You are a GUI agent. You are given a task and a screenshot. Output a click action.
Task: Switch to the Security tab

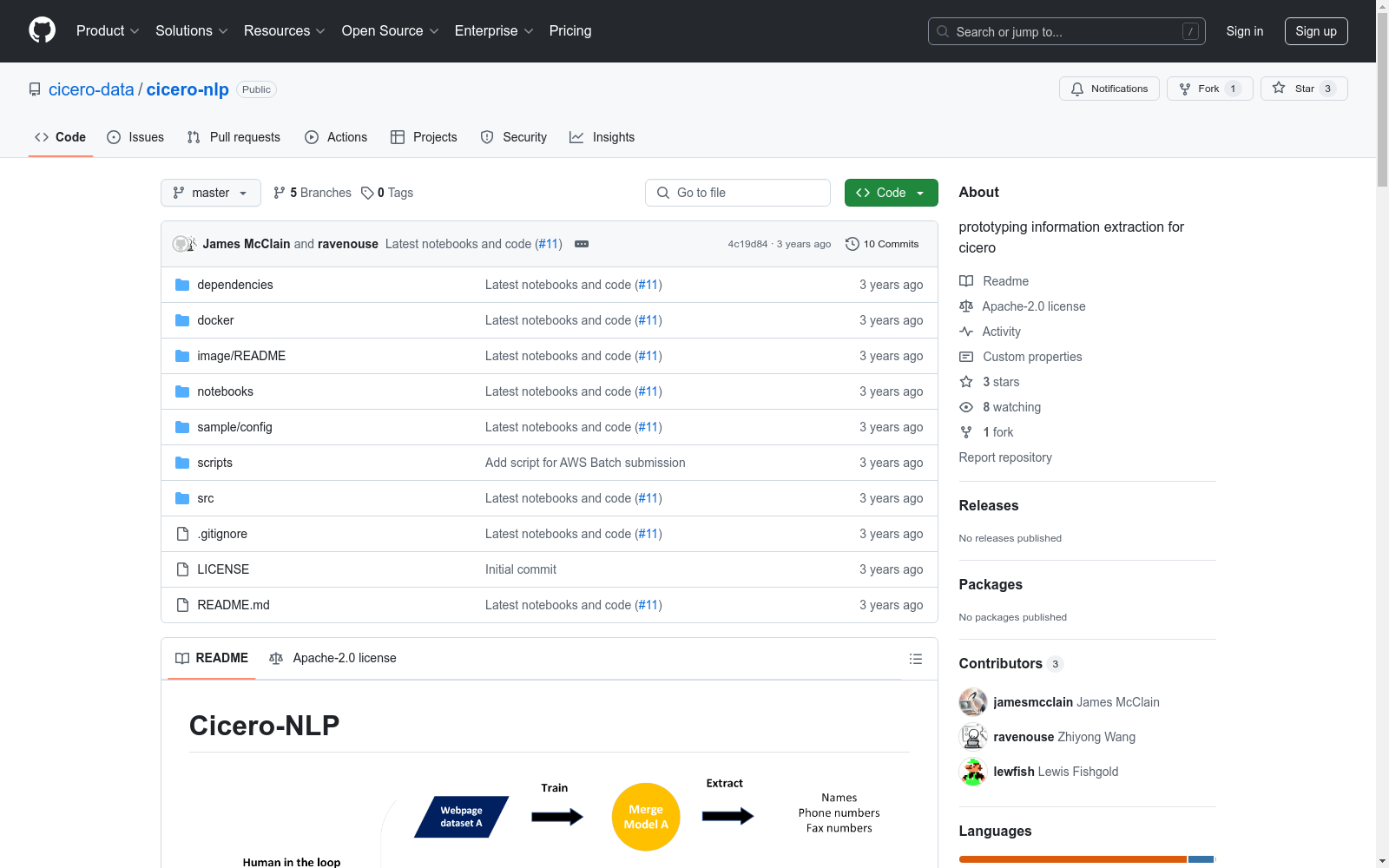coord(514,137)
